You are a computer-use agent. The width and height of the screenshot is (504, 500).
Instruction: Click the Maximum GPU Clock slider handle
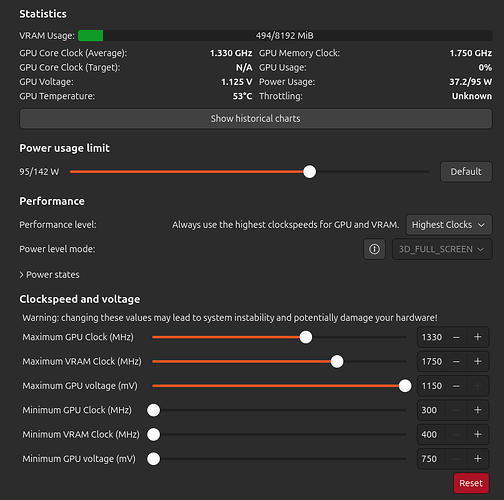[x=306, y=337]
